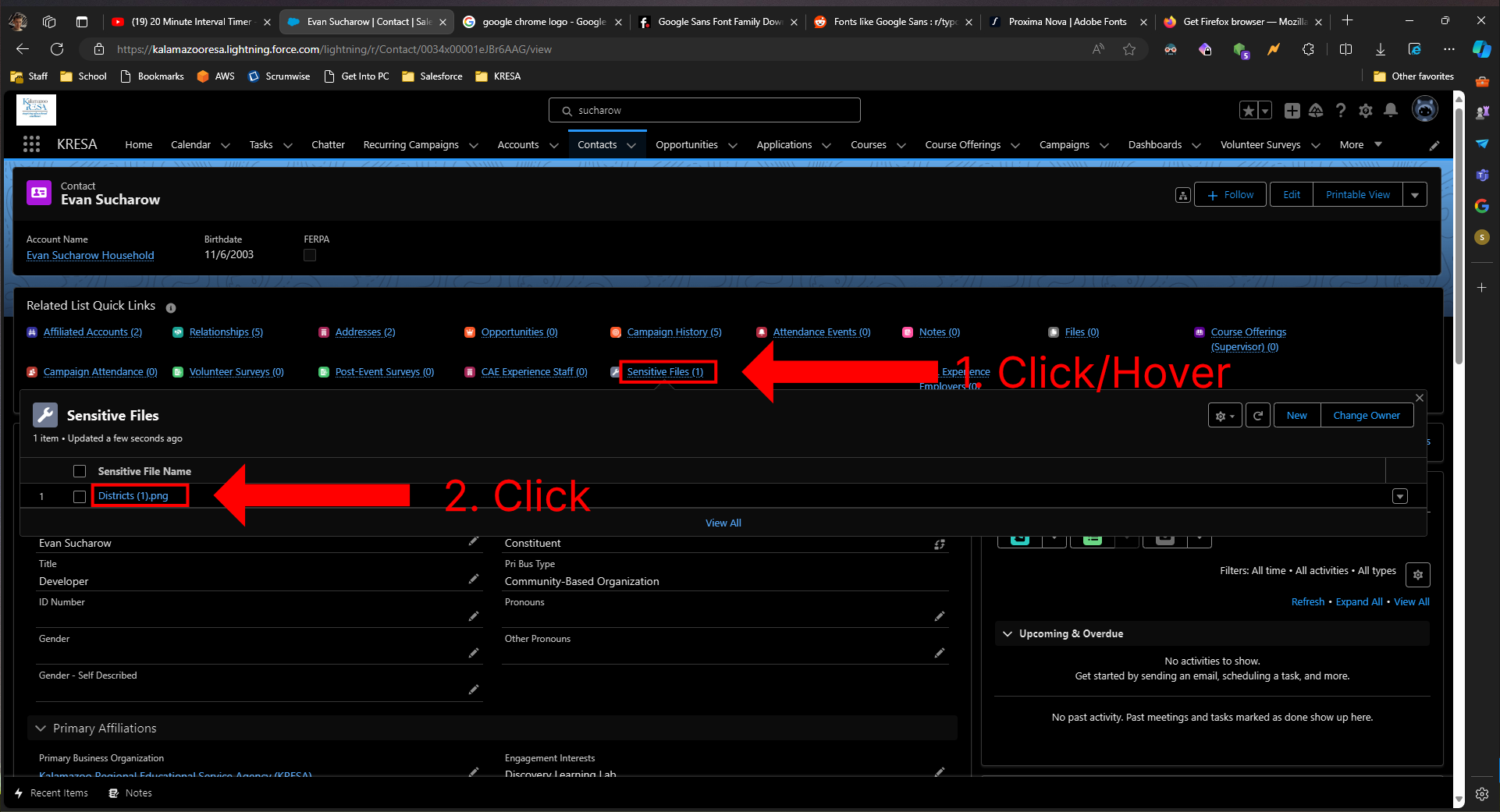
Task: Open the notifications bell
Action: pyautogui.click(x=1391, y=111)
